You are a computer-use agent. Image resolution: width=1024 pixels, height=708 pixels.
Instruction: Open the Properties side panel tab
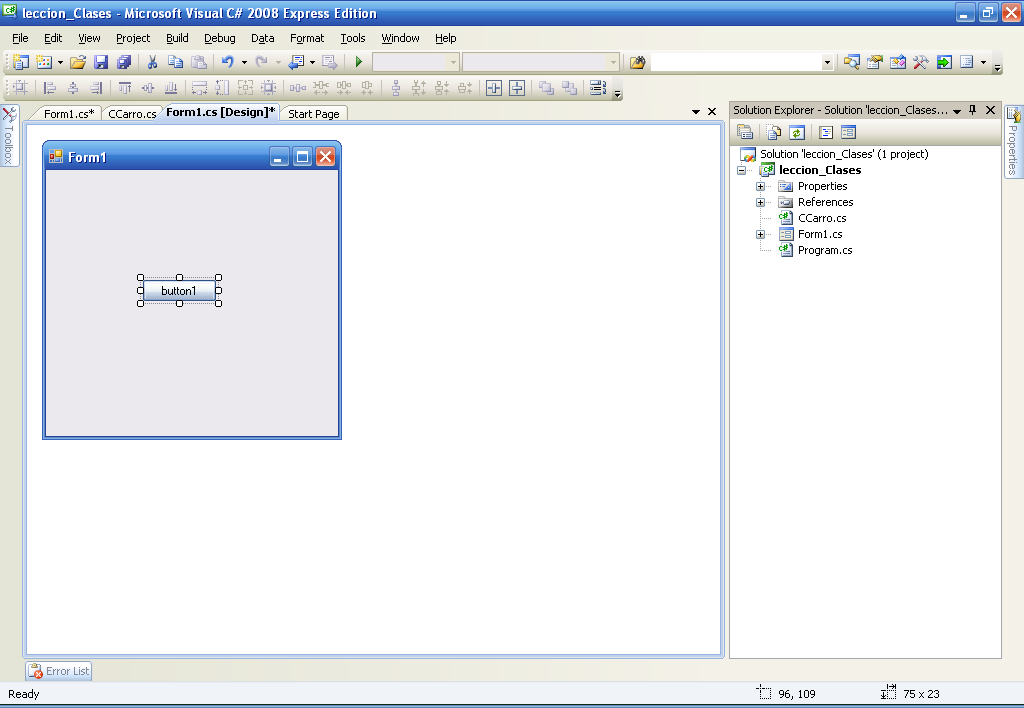coord(1013,141)
